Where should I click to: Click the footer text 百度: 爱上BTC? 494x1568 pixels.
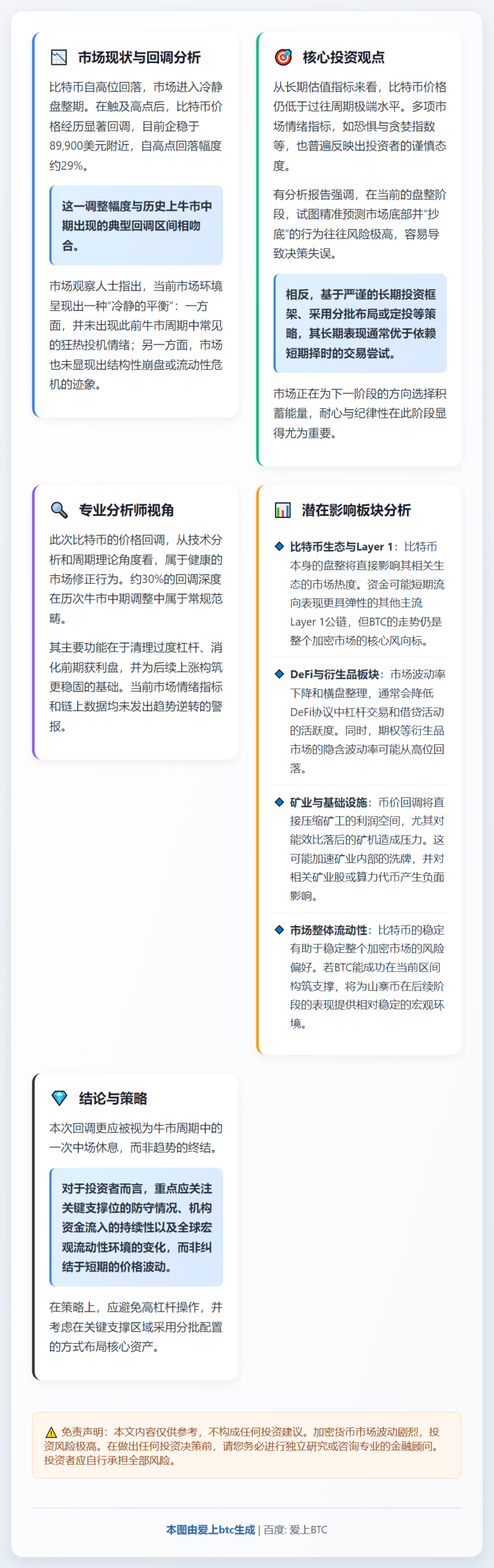pos(296,1529)
